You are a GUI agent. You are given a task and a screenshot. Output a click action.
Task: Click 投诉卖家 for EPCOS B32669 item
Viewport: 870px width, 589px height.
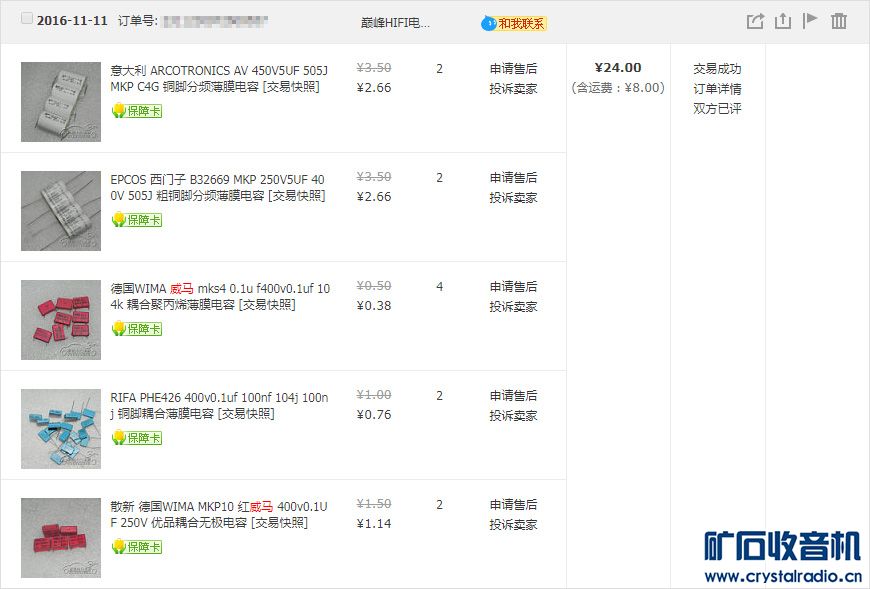pyautogui.click(x=513, y=197)
